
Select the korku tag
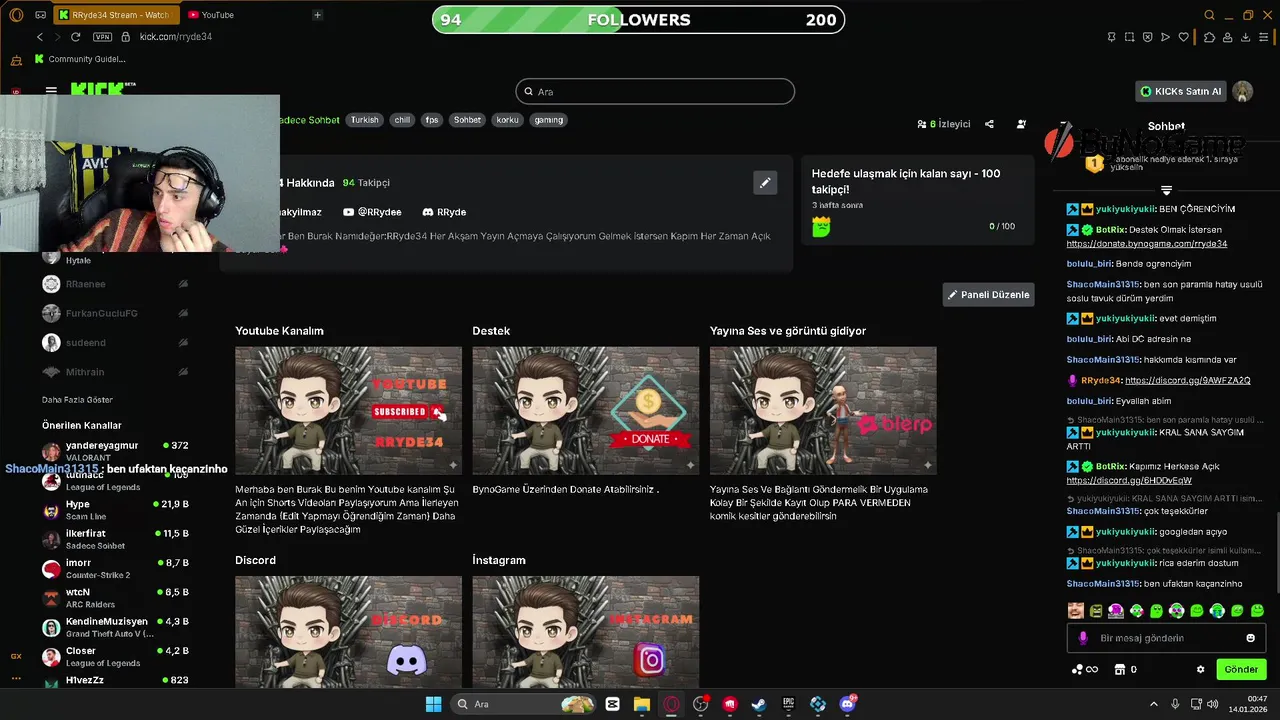coord(507,119)
